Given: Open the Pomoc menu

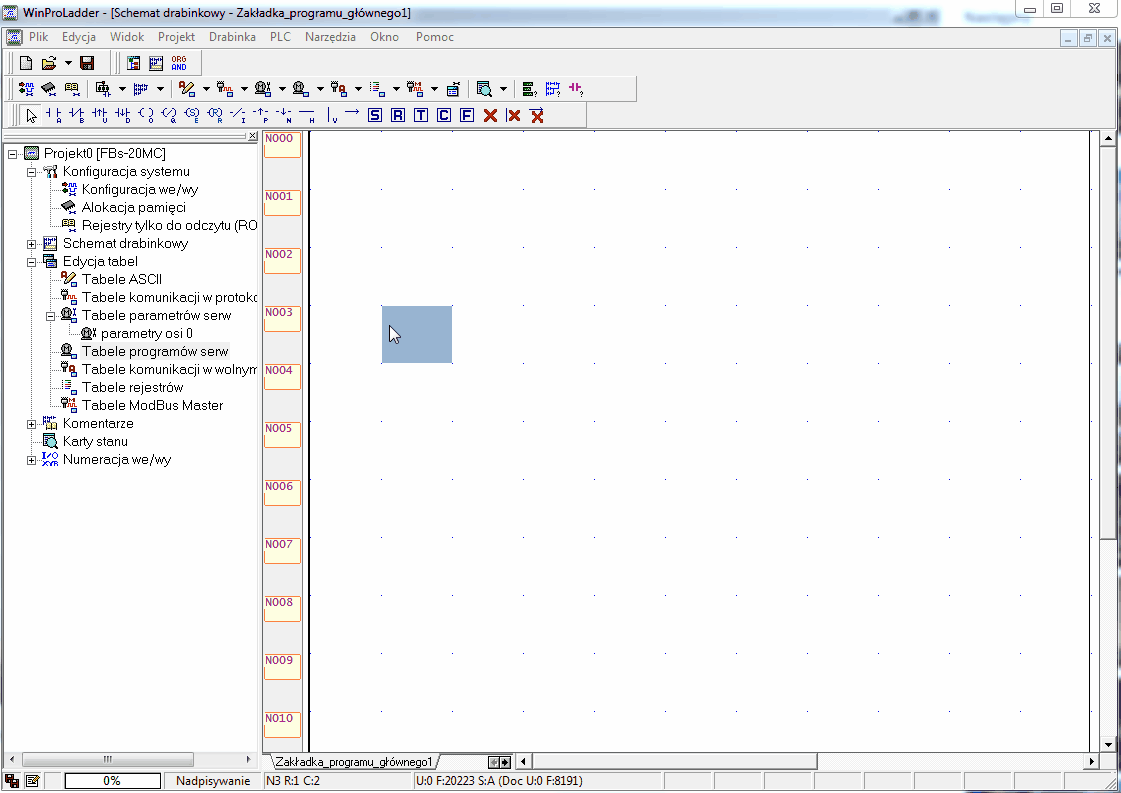Looking at the screenshot, I should pyautogui.click(x=435, y=37).
